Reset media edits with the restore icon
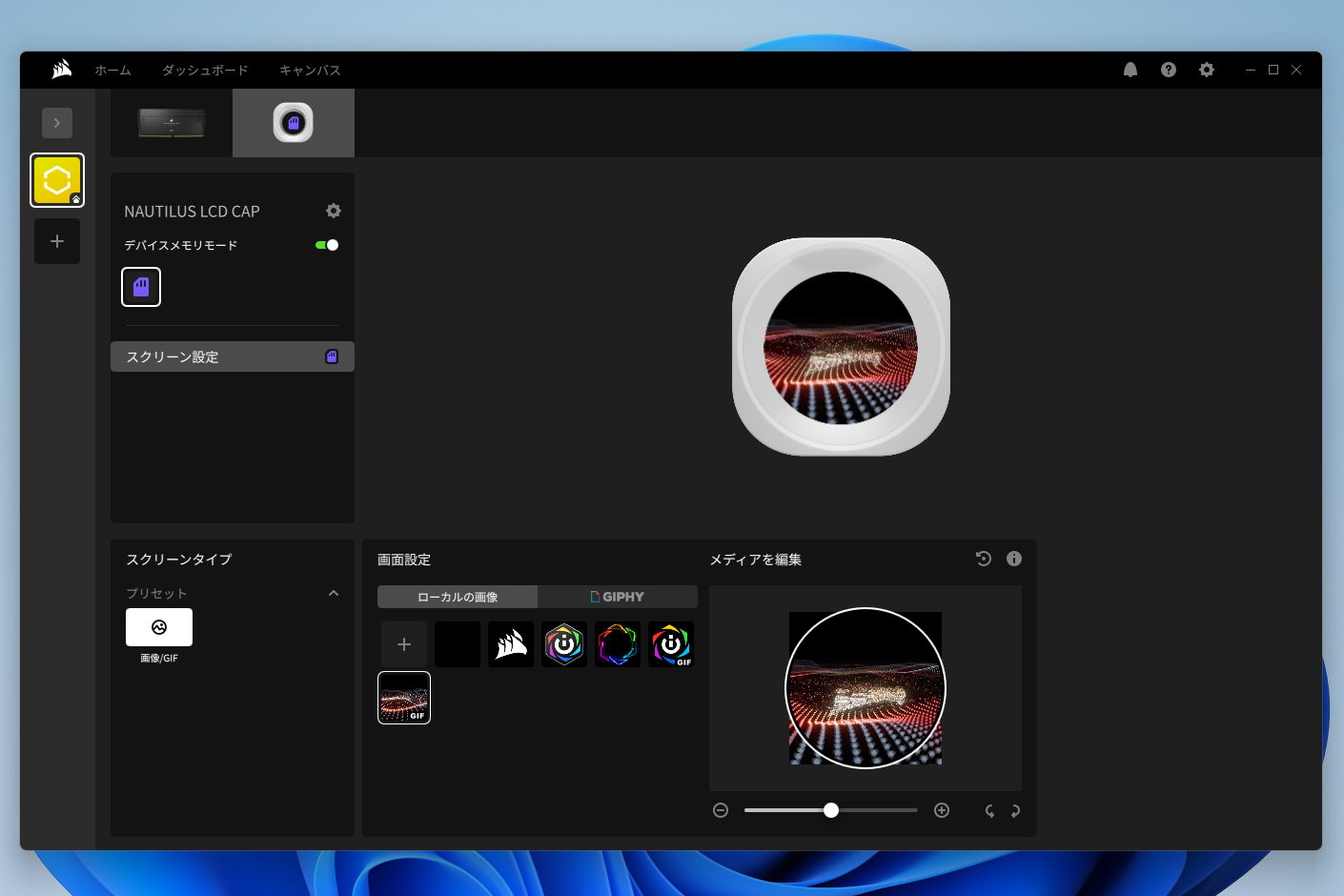 tap(984, 559)
